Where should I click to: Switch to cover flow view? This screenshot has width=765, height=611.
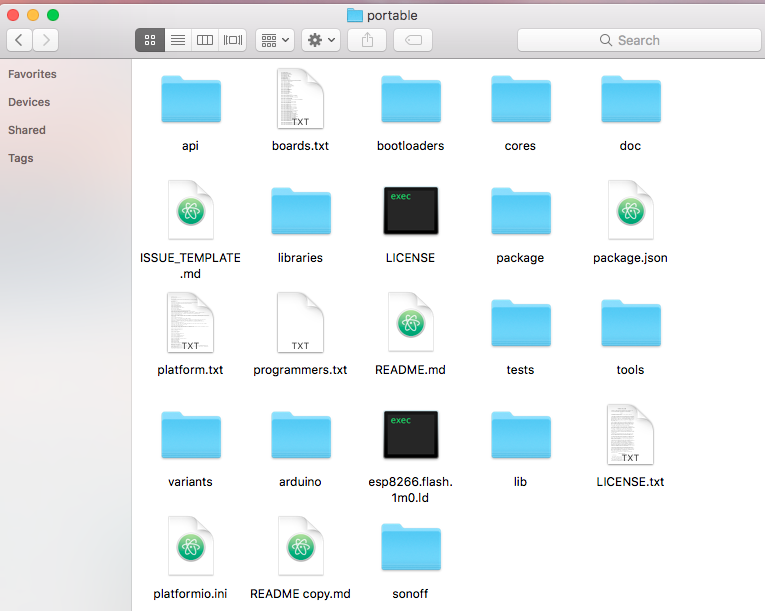[x=233, y=40]
